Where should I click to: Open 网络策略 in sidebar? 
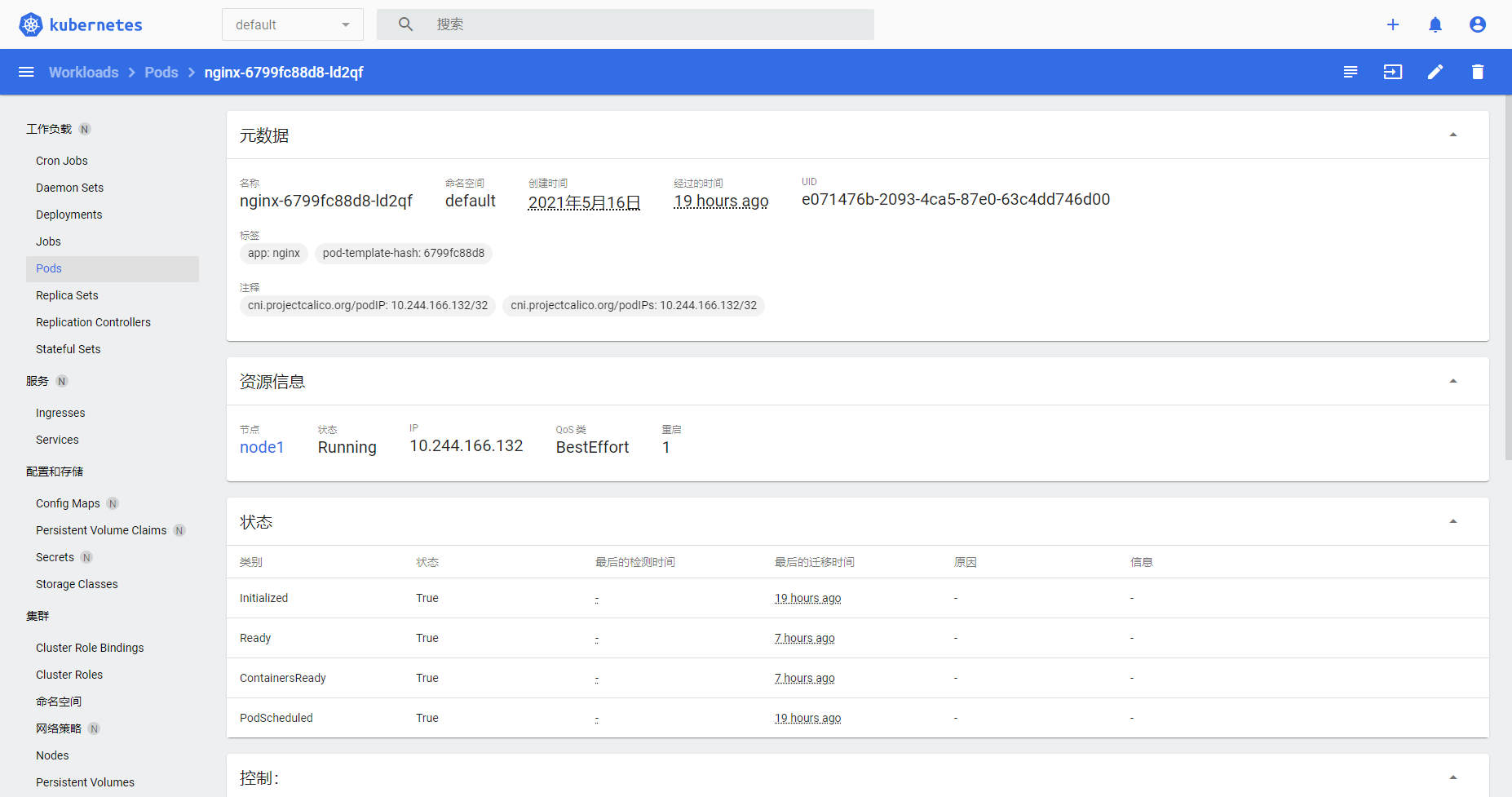(59, 728)
